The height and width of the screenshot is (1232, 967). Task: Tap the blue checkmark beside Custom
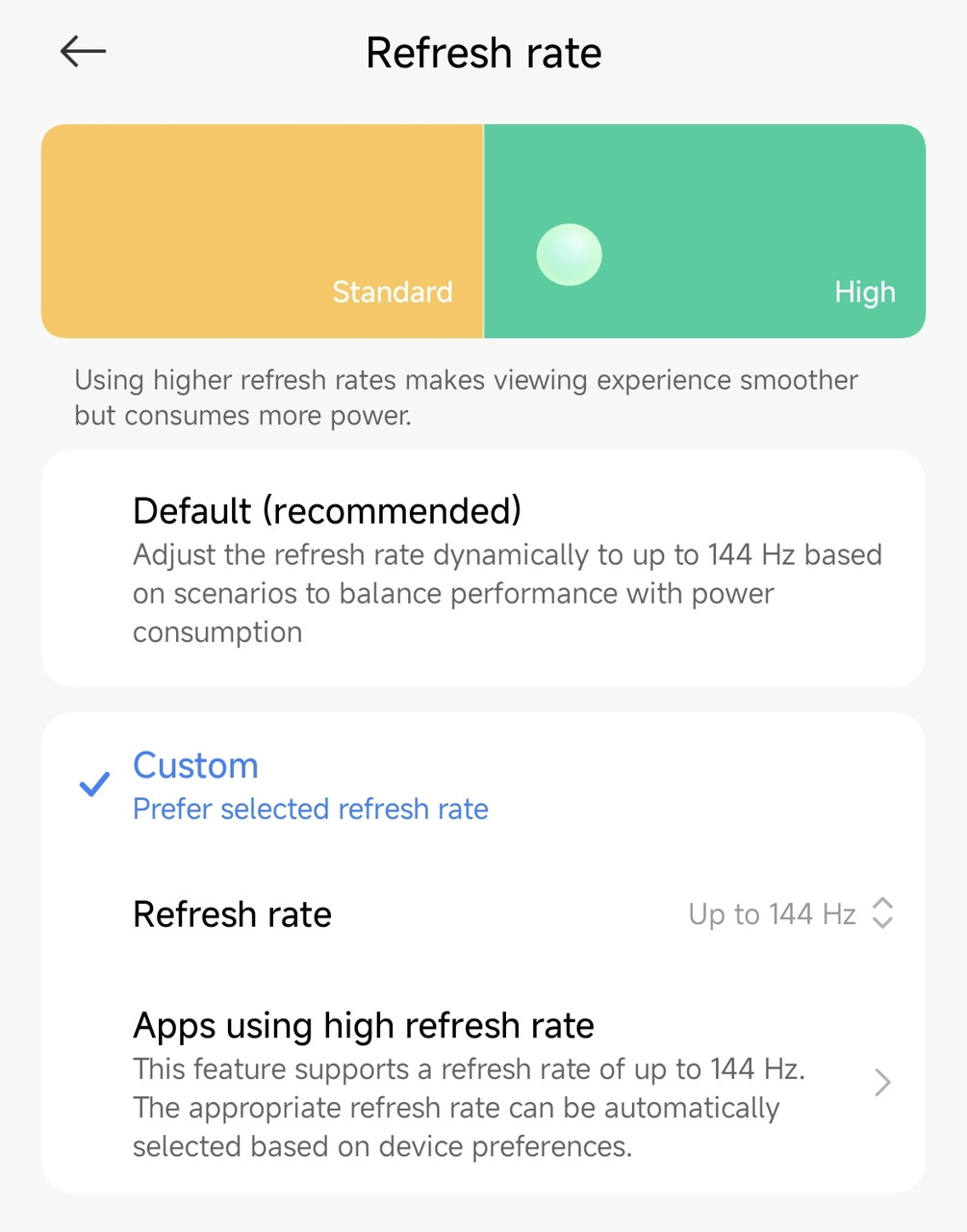[x=94, y=784]
